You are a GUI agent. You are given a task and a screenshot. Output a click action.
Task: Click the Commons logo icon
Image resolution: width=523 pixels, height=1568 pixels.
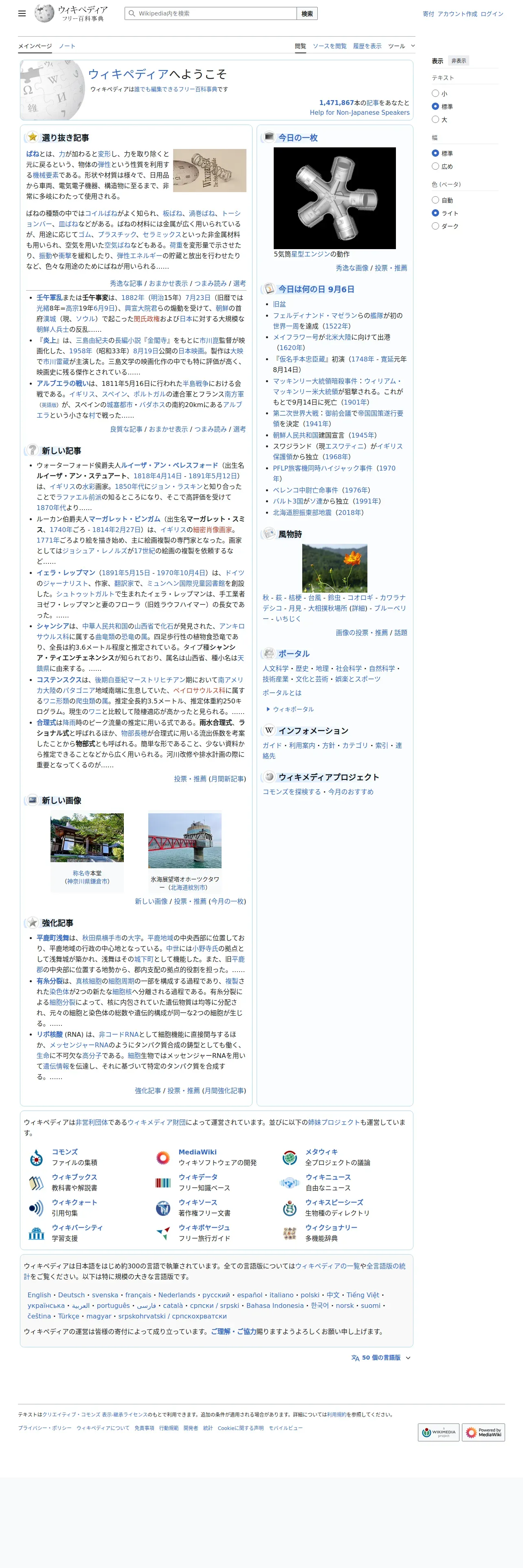click(37, 1157)
